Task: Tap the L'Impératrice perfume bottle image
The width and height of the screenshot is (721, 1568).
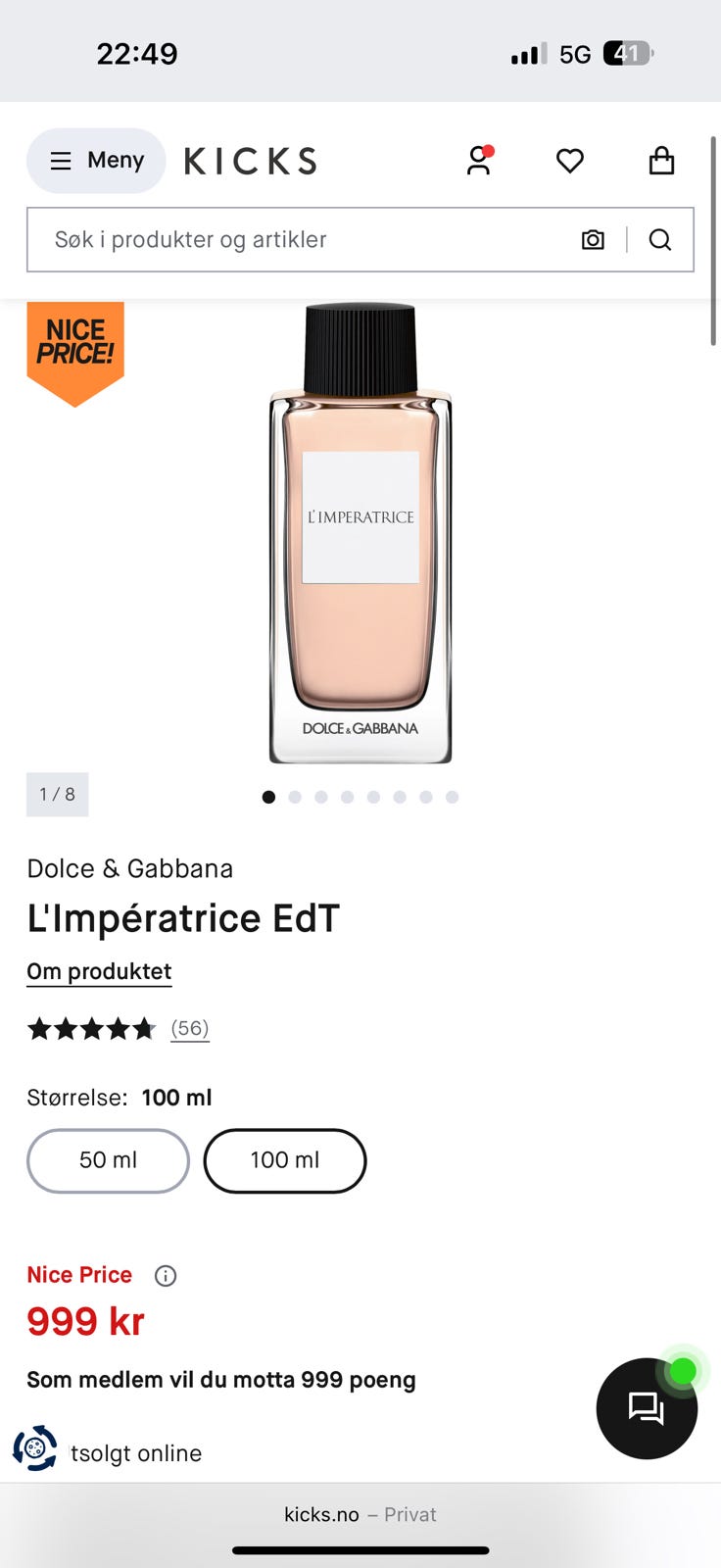Action: pos(360,533)
